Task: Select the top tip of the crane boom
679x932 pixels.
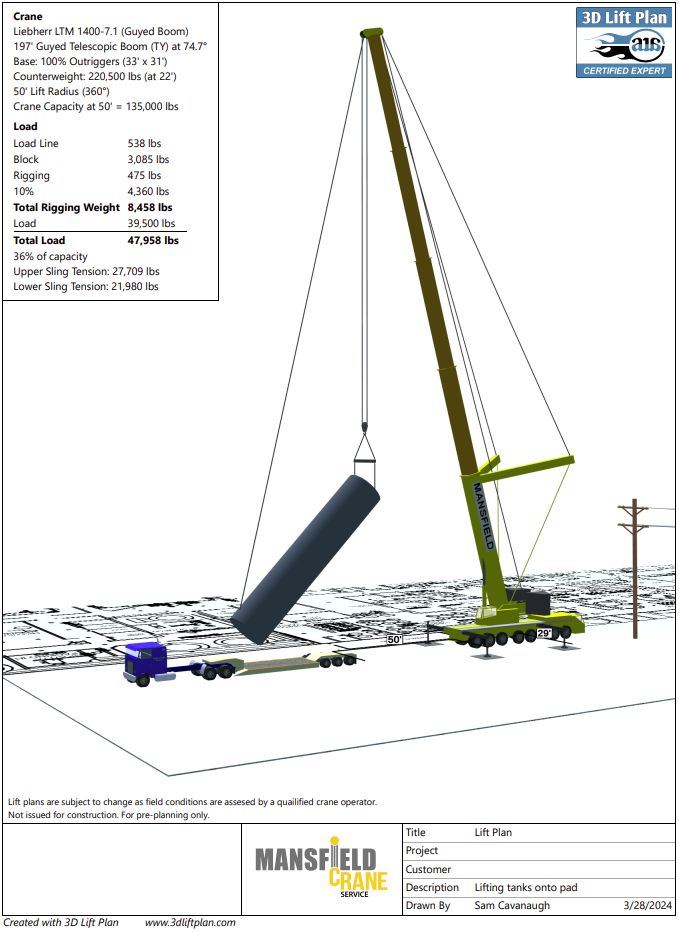Action: pyautogui.click(x=370, y=35)
